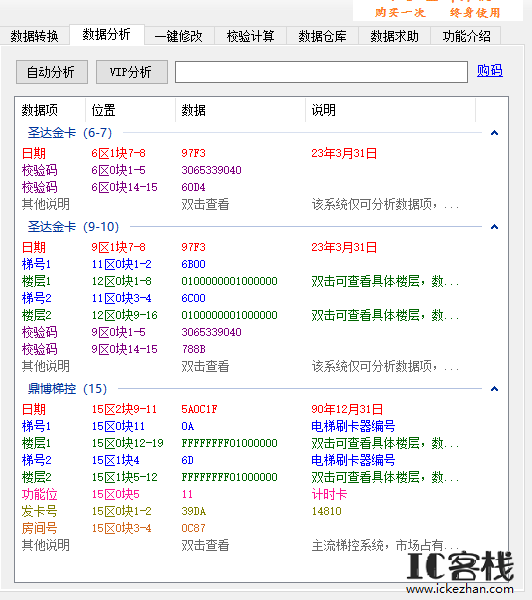Select the 圣达金卡 (6-7) group title
532x600 pixels.
[70, 133]
